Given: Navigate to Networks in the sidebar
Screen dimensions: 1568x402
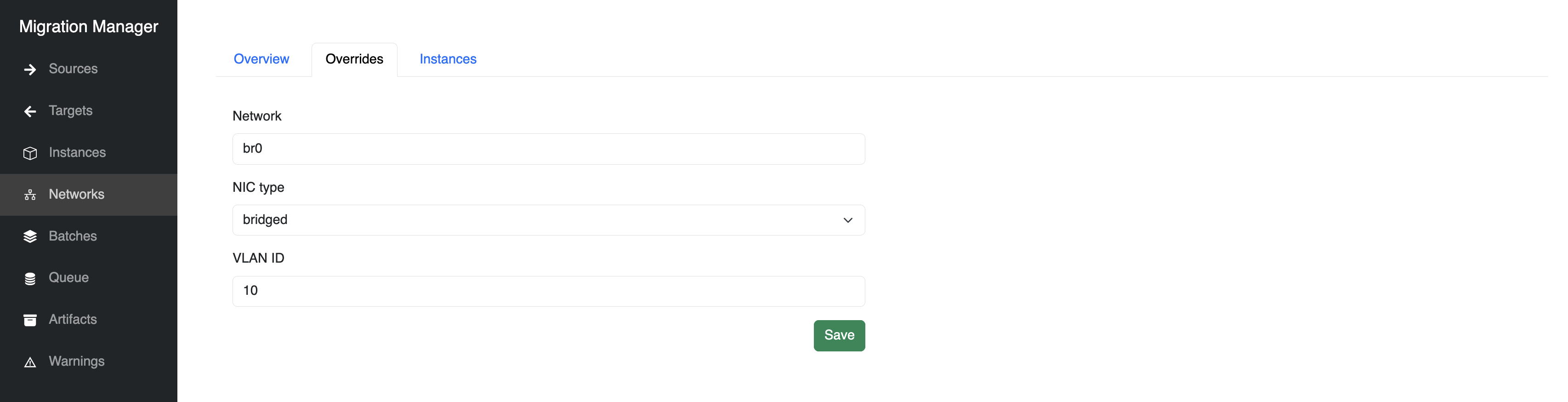Looking at the screenshot, I should tap(76, 194).
